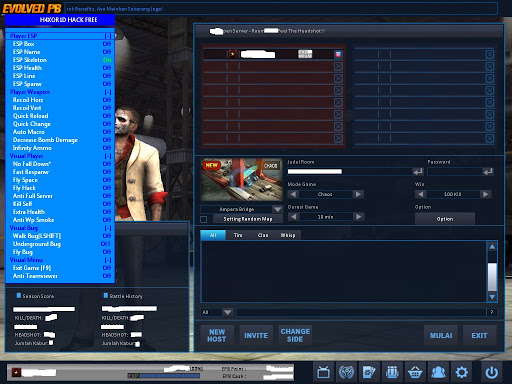Toggle ESP Skeleton option

tap(60, 60)
